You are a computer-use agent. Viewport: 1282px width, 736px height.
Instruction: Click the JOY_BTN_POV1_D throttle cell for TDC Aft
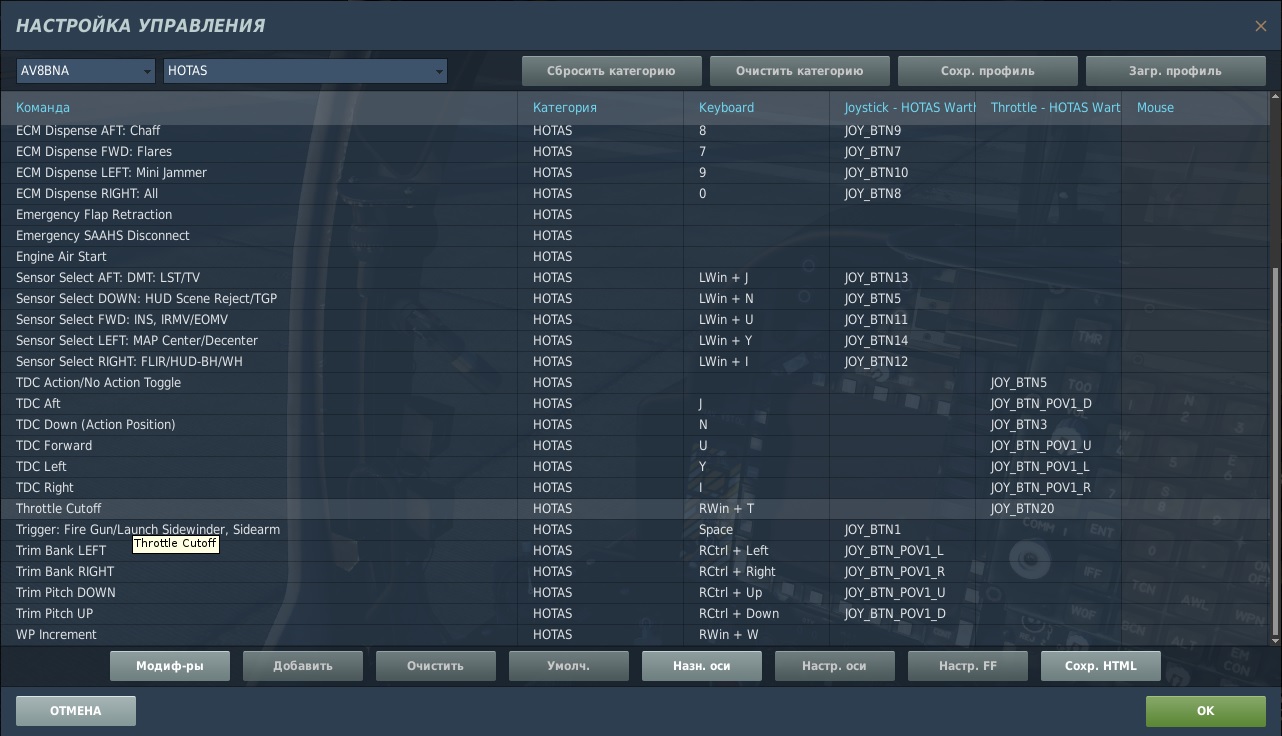[x=1048, y=404]
